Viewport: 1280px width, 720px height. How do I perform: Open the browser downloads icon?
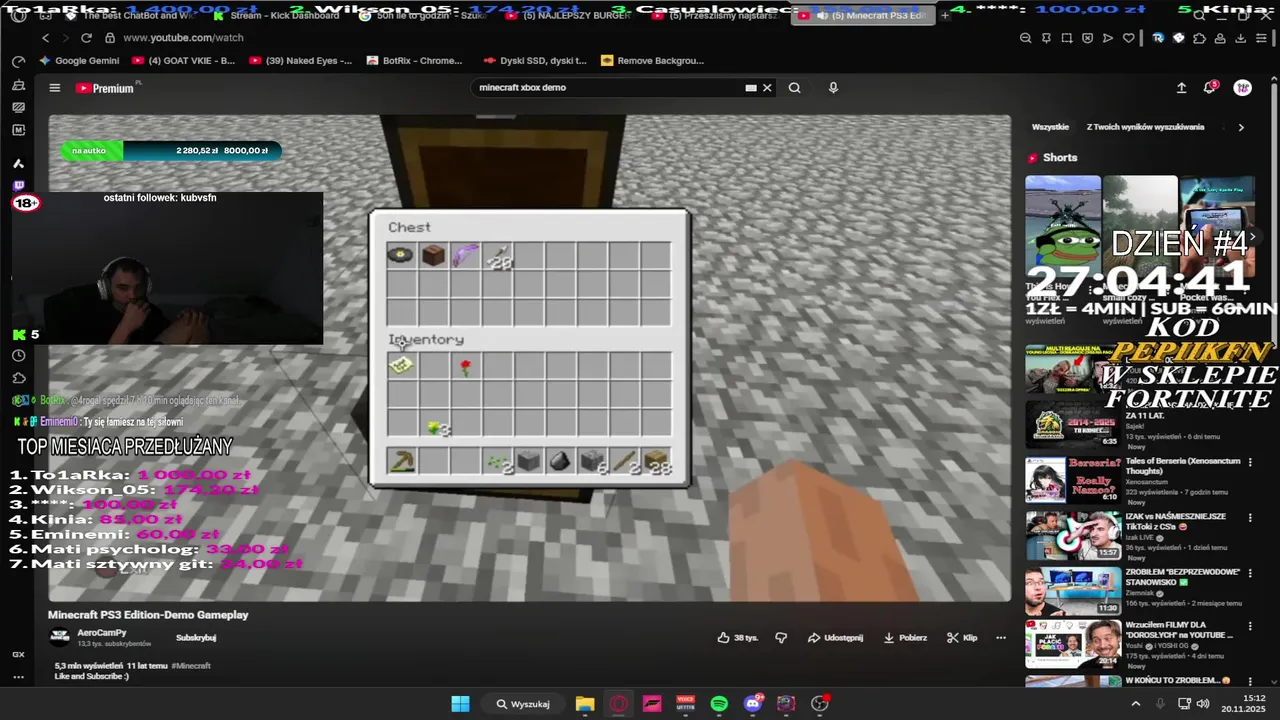click(x=1240, y=38)
